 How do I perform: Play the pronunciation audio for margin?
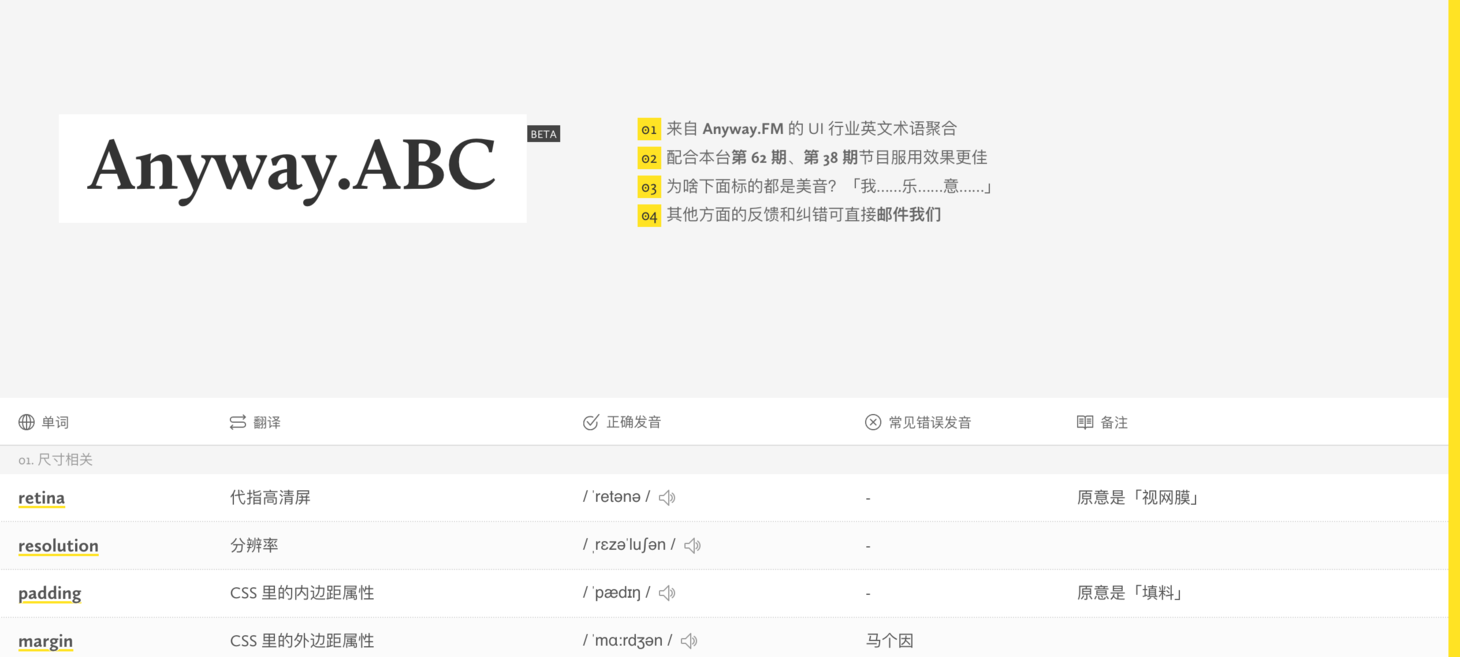tap(689, 641)
